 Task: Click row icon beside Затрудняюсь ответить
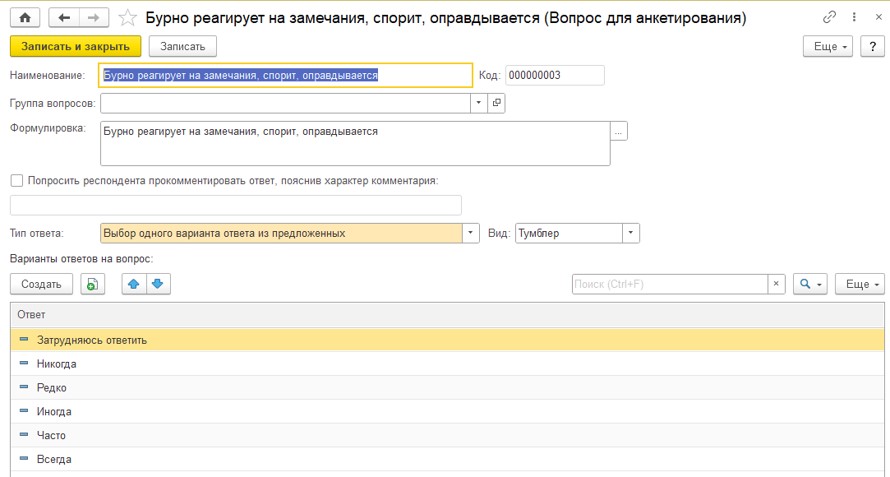coord(24,340)
